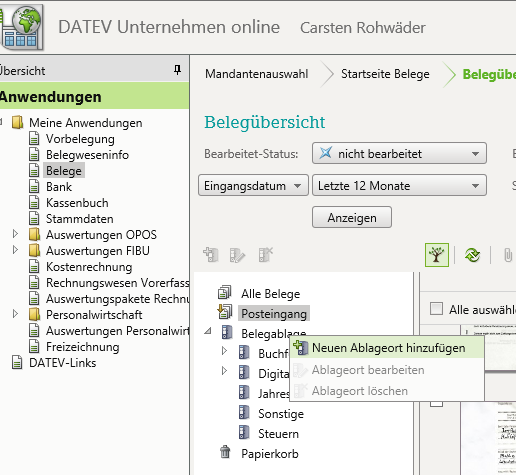Open Belege in the application tree
This screenshot has height=475, width=516.
[64, 170]
